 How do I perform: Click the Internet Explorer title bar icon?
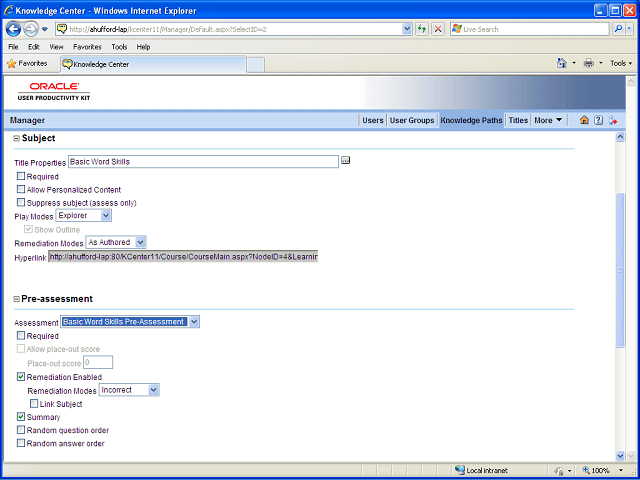coord(8,10)
